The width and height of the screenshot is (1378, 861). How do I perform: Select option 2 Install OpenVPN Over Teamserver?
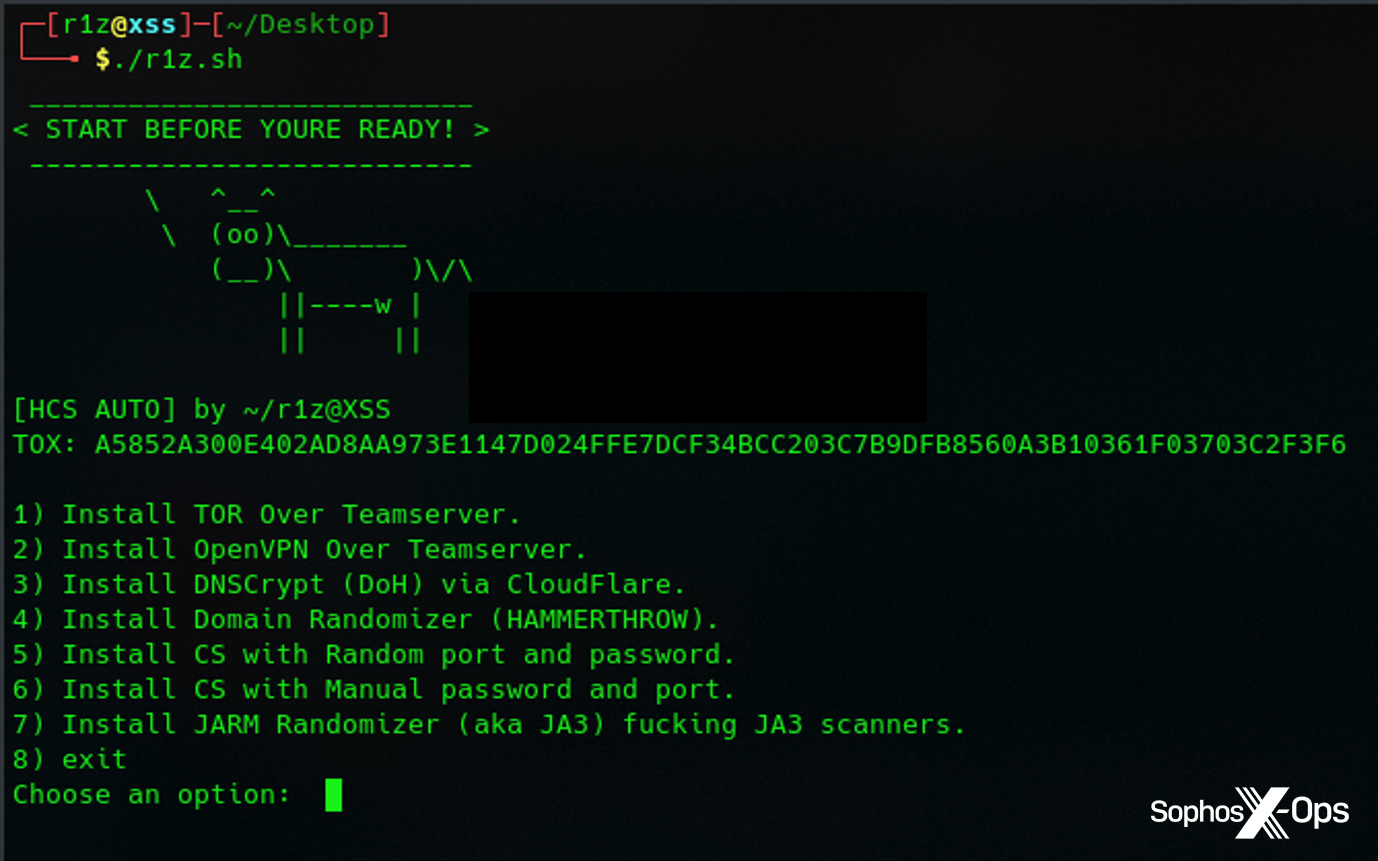299,549
